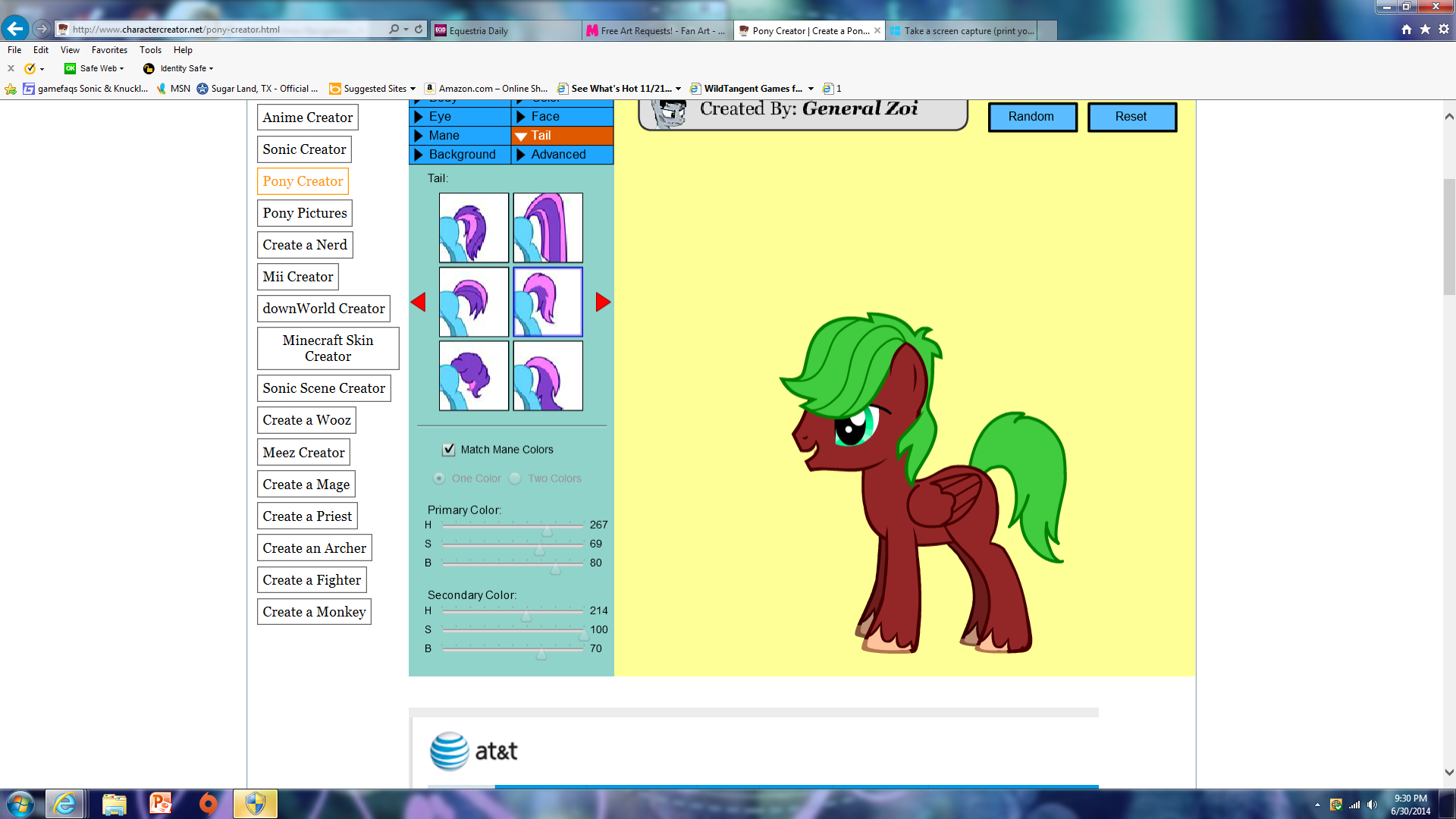Image resolution: width=1456 pixels, height=819 pixels.
Task: Click the Safe Web OK icon
Action: [x=70, y=68]
